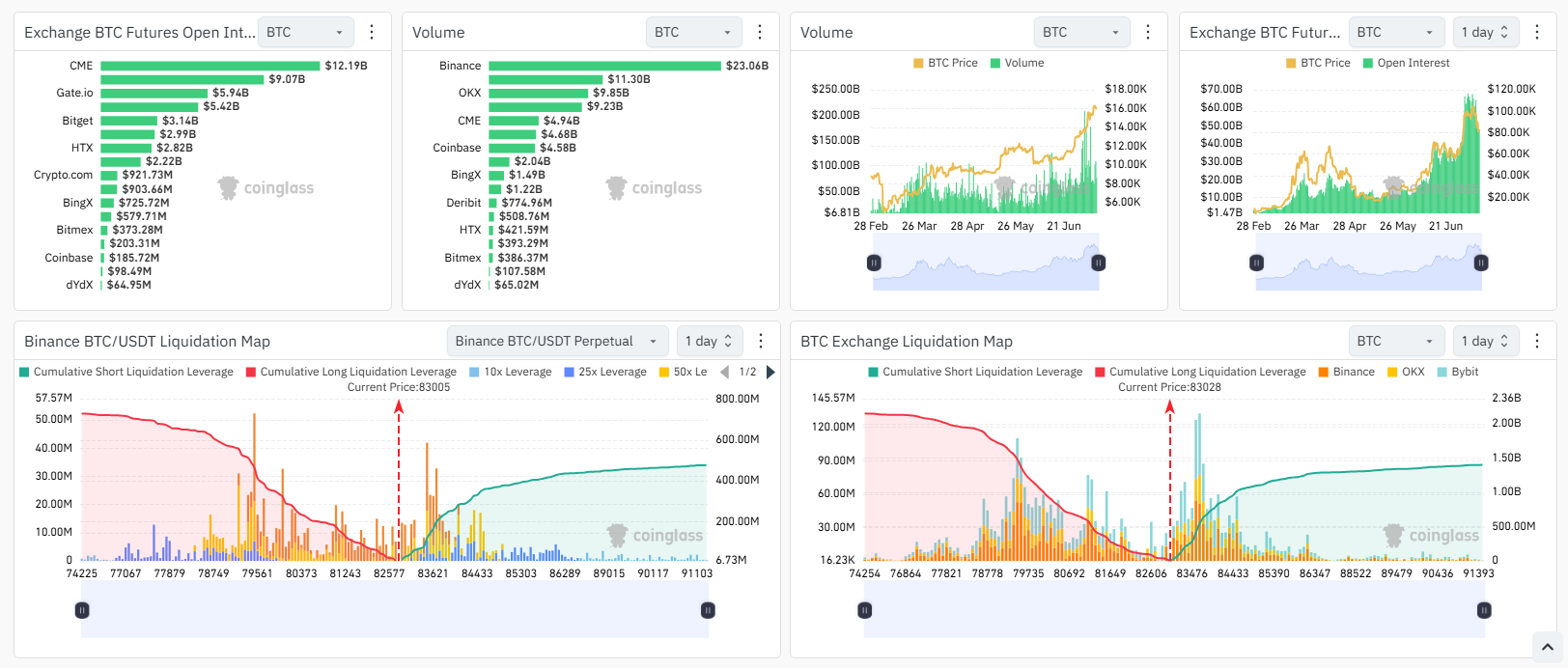Open BTC dropdown in Volume bar panel

[693, 33]
